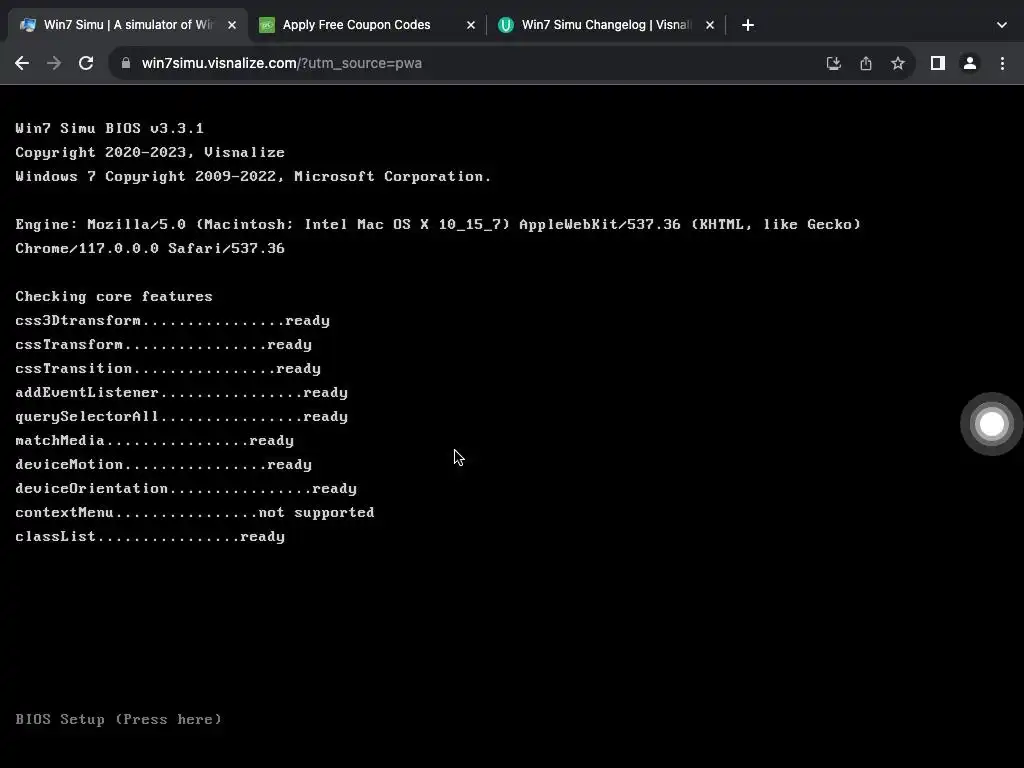Go back to the previous page
Screen dimensions: 1024x768
pyautogui.click(x=22, y=63)
